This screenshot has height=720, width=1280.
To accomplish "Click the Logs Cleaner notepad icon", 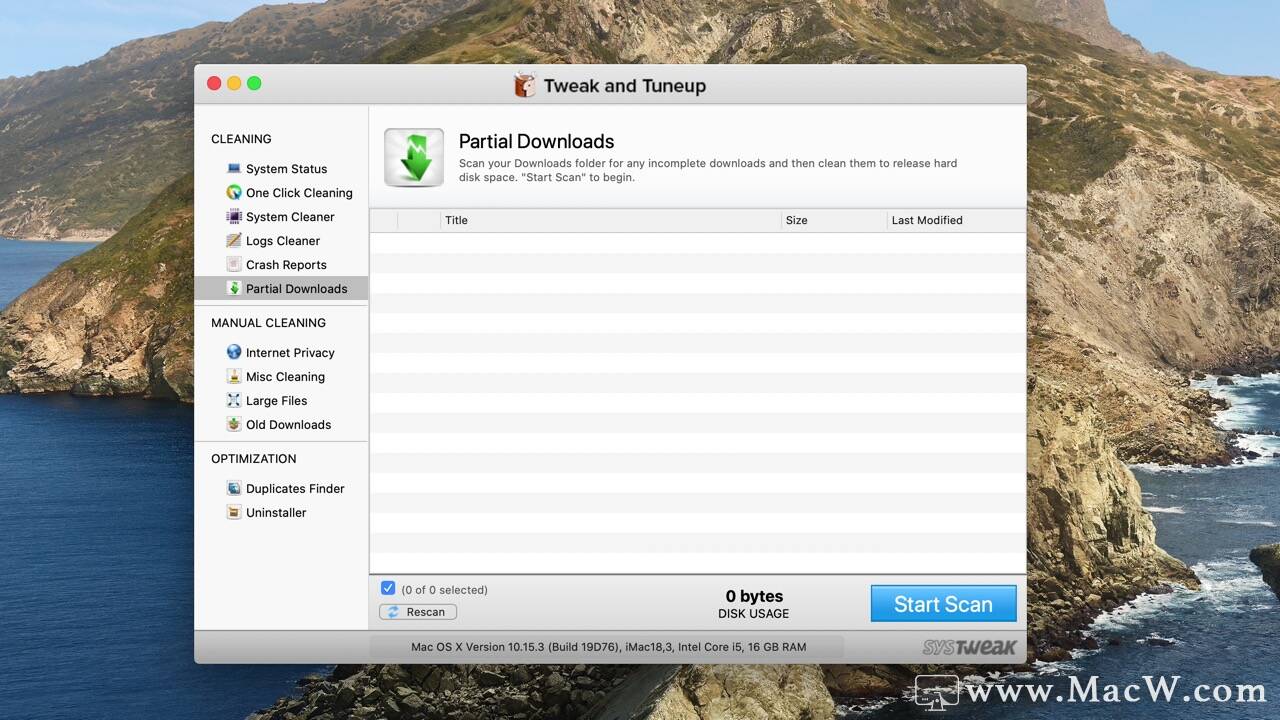I will click(234, 241).
